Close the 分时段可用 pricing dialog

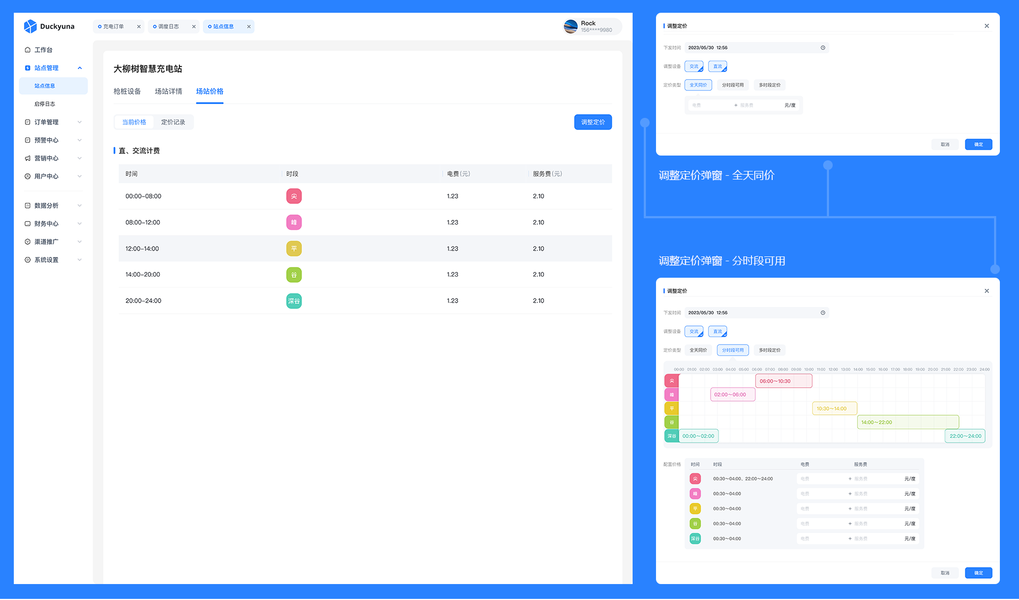coord(987,291)
